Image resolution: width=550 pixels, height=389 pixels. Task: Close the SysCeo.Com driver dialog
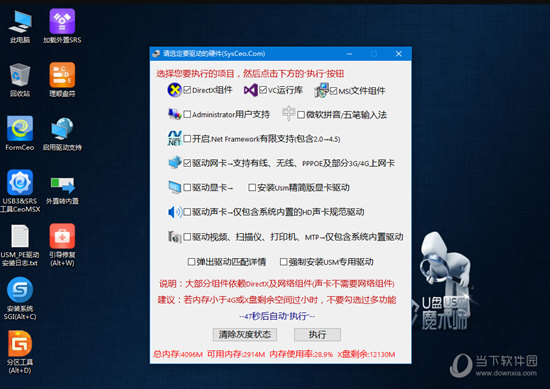tap(398, 54)
